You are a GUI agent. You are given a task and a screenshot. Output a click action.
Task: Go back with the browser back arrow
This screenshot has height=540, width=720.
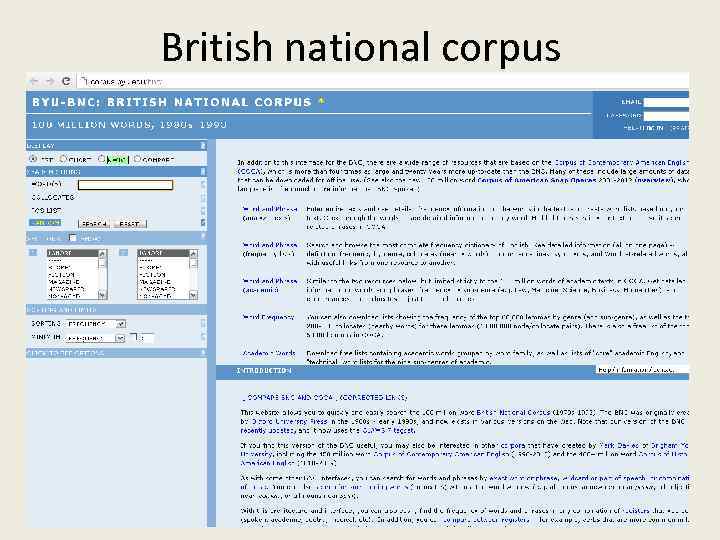pos(34,81)
